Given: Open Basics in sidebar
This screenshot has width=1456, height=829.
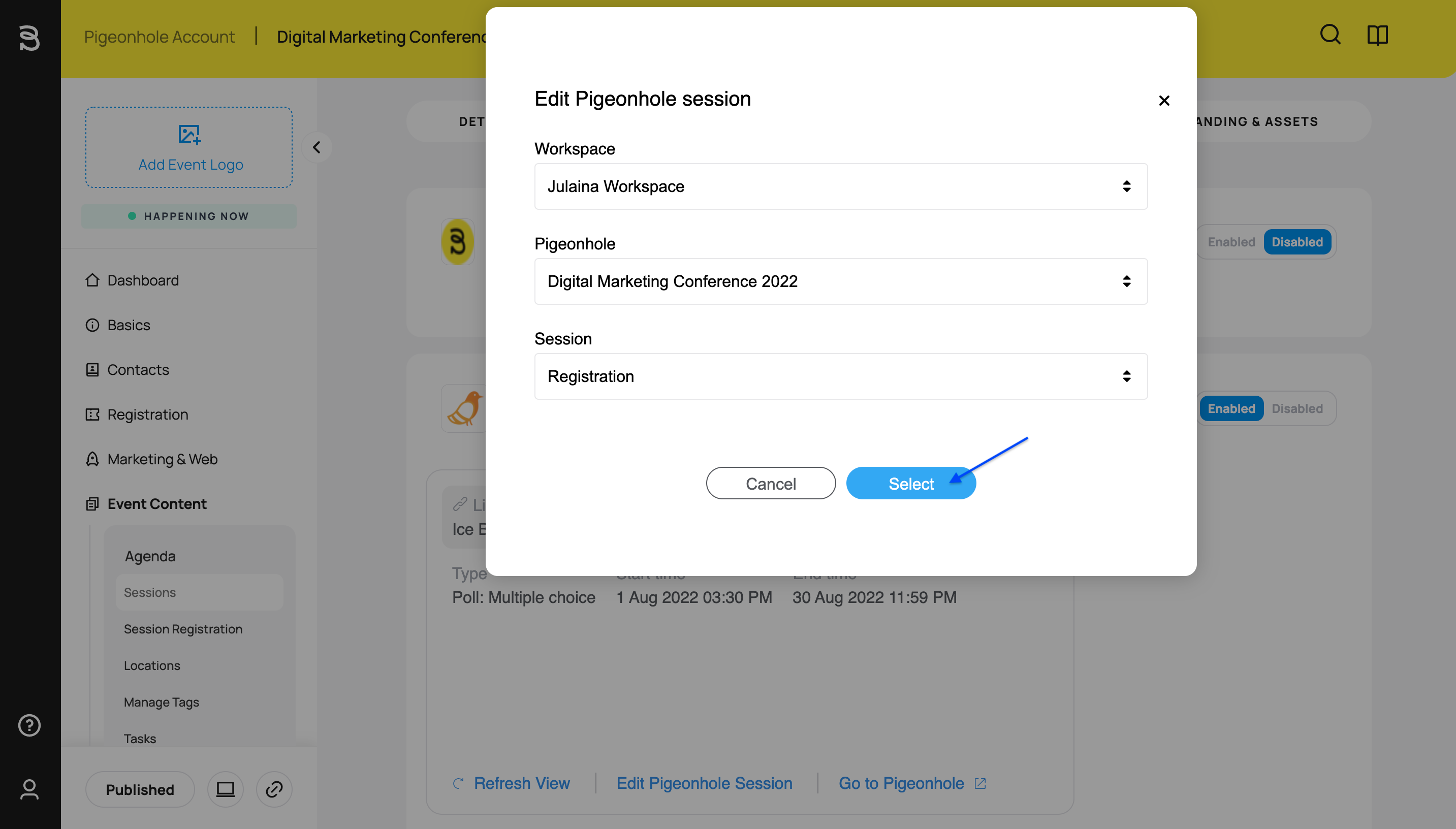Looking at the screenshot, I should [129, 325].
